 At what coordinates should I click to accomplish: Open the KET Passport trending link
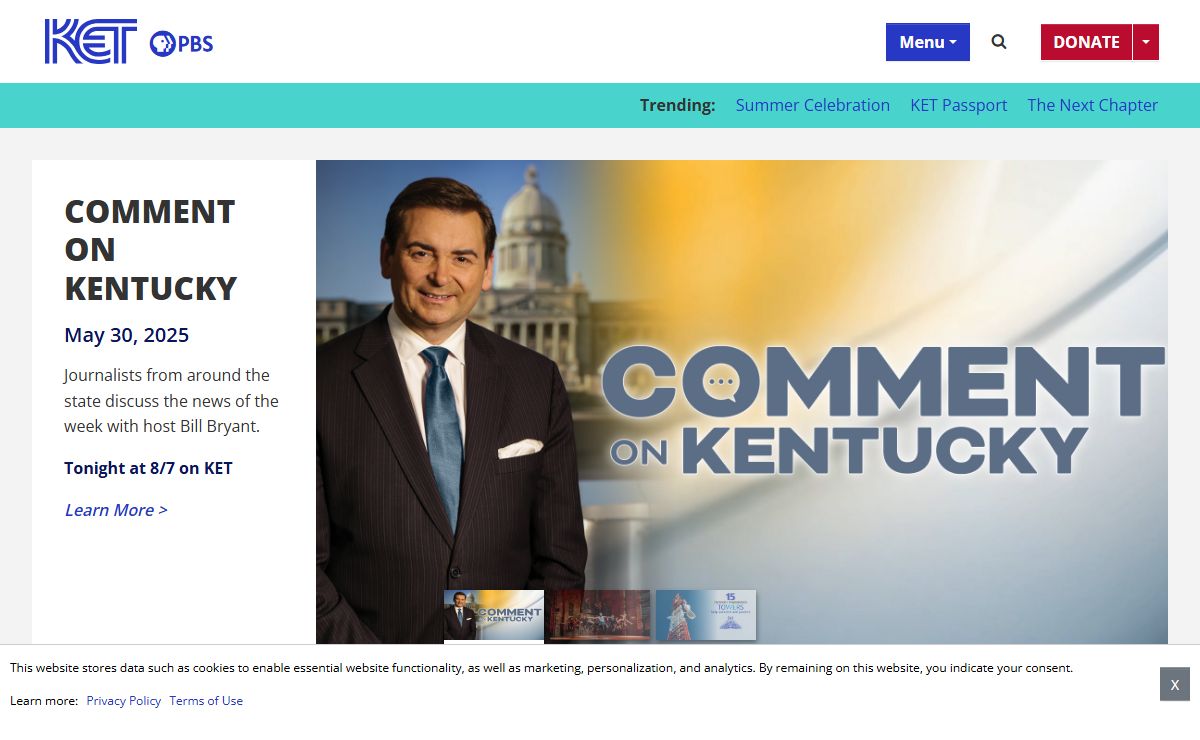pyautogui.click(x=958, y=105)
